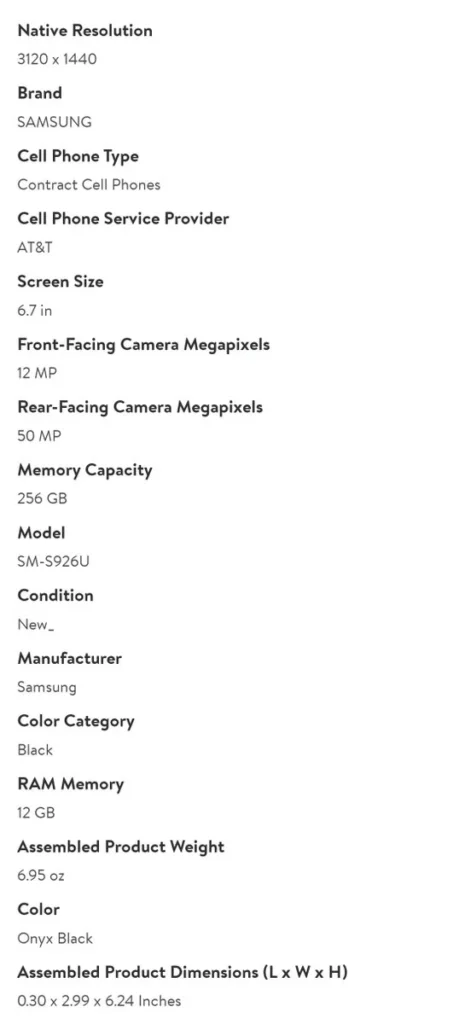Click the Front-Facing Camera Megapixels label
This screenshot has height=1024, width=453.
tap(144, 345)
